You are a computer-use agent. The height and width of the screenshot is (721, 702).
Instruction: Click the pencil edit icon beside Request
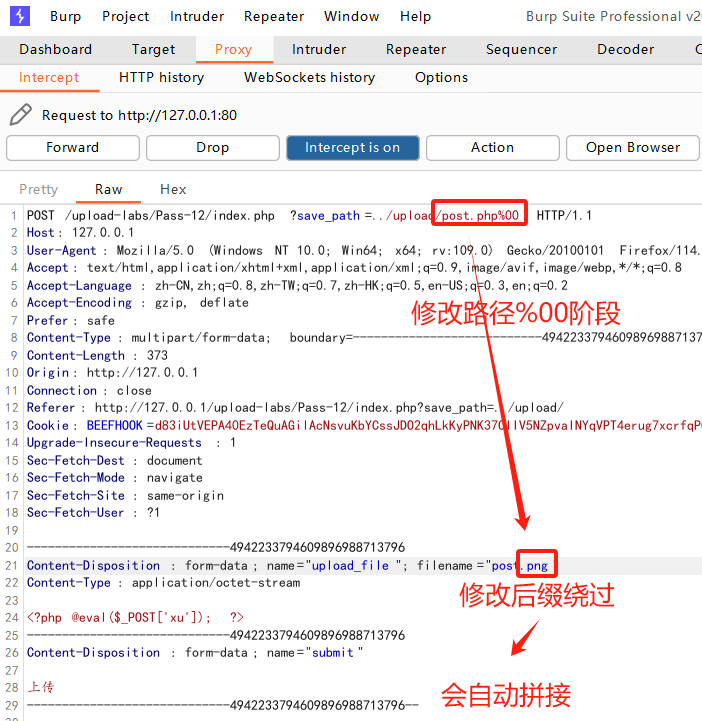tap(21, 114)
